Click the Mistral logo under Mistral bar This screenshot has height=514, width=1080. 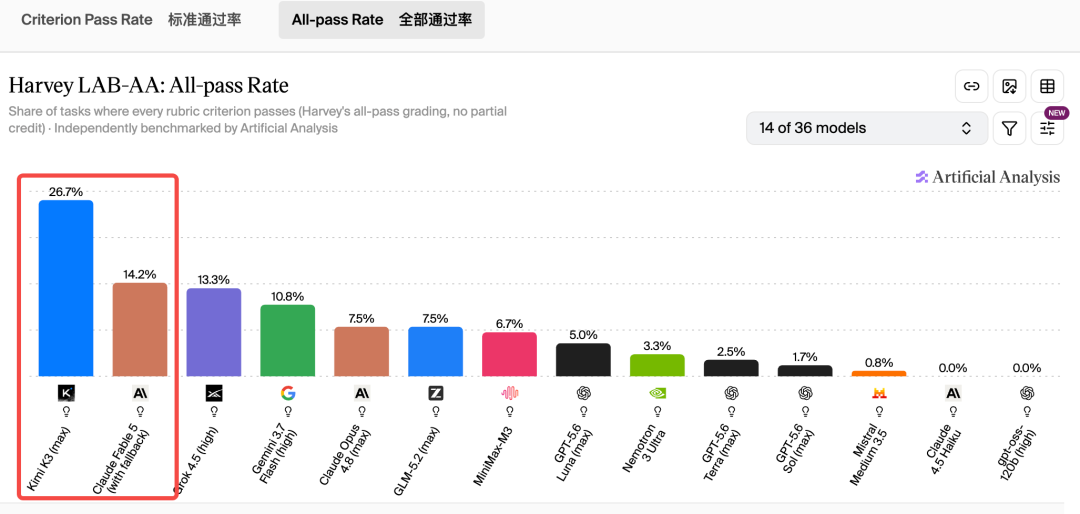pos(879,393)
